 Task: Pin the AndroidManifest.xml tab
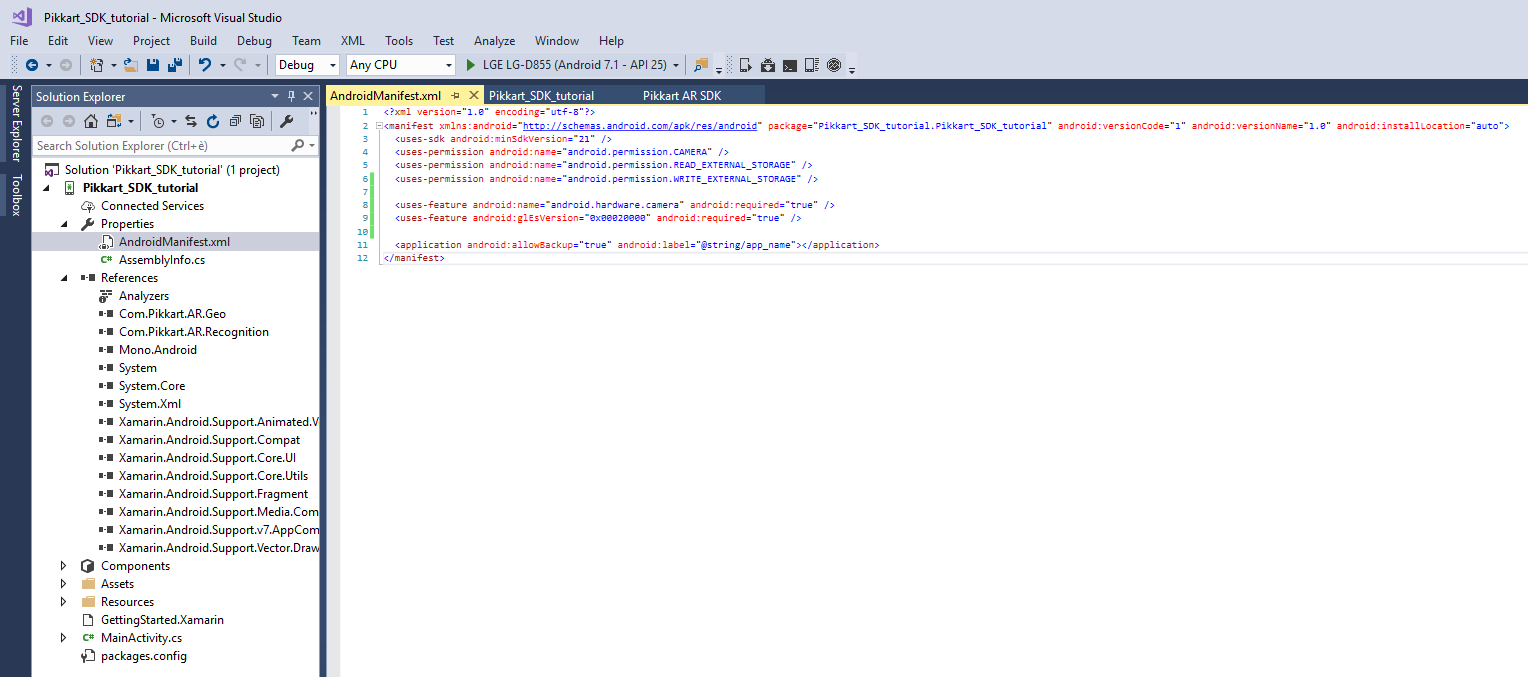pos(455,95)
